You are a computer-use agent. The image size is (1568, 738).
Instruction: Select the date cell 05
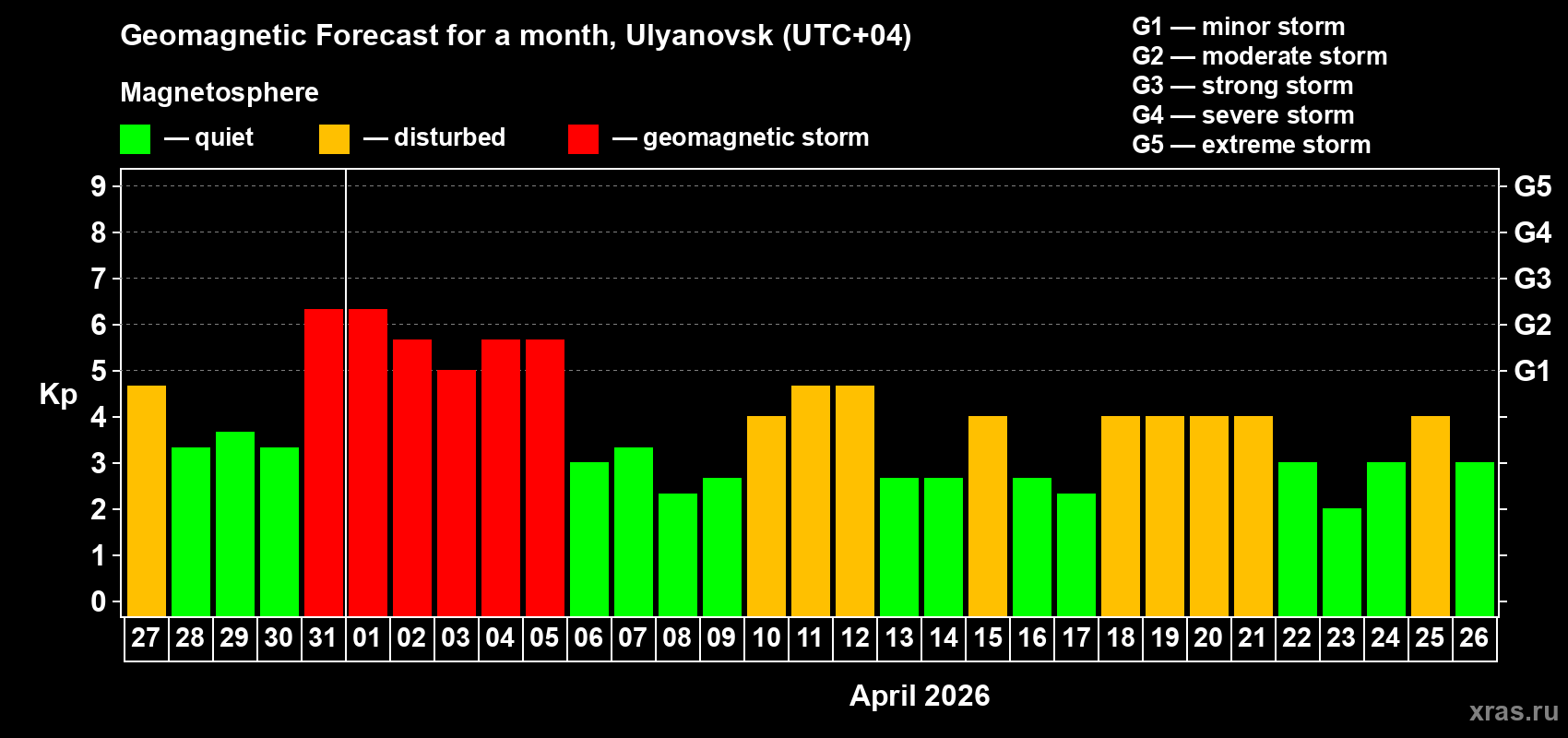pos(544,638)
